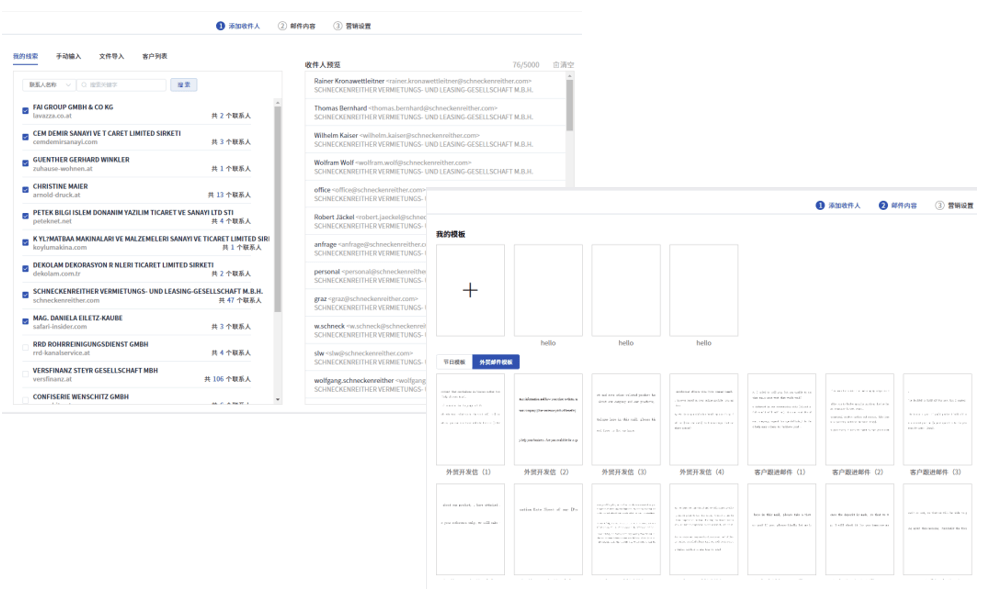
Task: Tick the VERSFINANZ STEYR GESELLSCHAFT MBH checkbox
Action: pyautogui.click(x=25, y=374)
